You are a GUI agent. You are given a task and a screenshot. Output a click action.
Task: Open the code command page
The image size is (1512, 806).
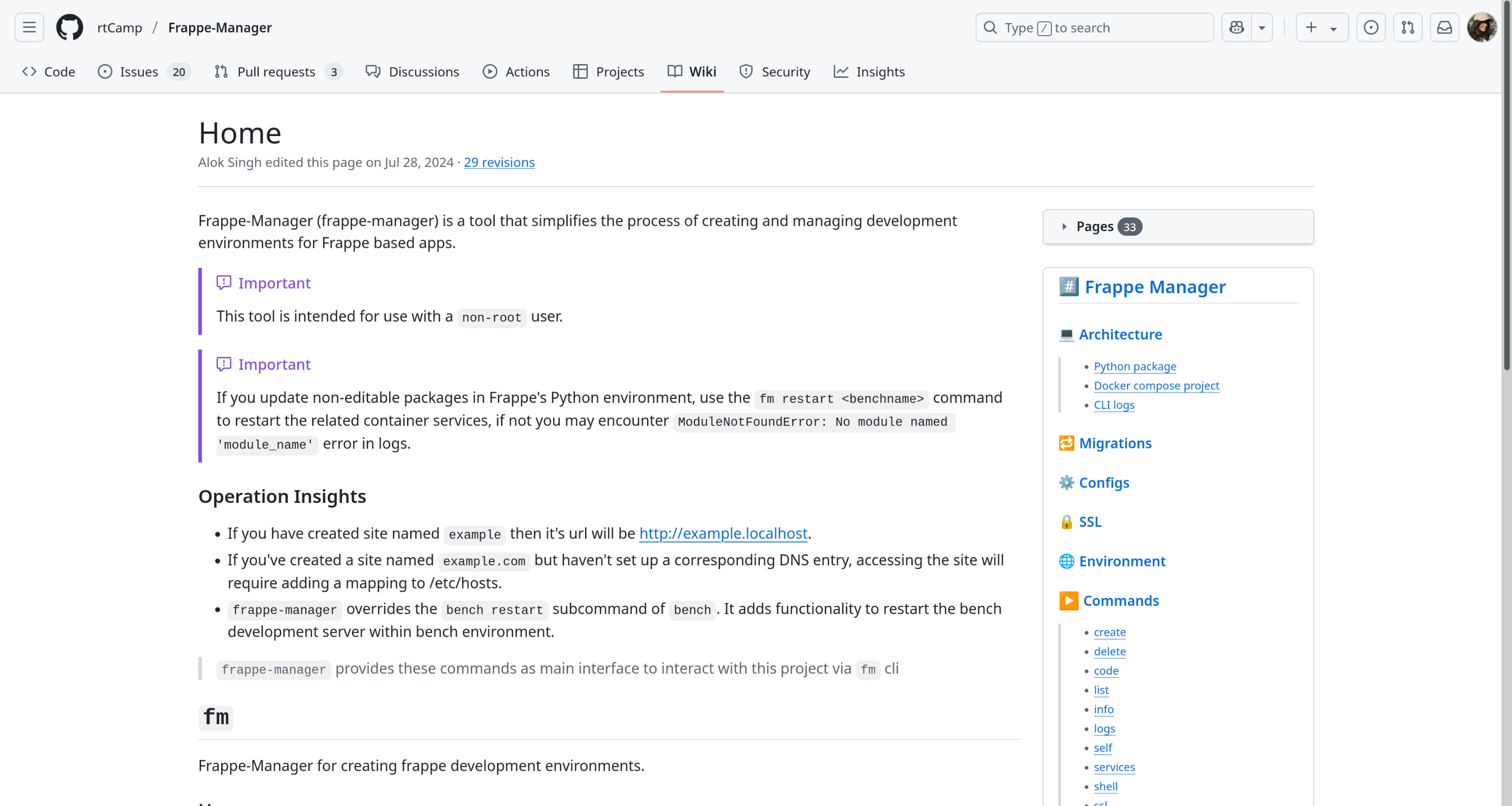pyautogui.click(x=1106, y=671)
